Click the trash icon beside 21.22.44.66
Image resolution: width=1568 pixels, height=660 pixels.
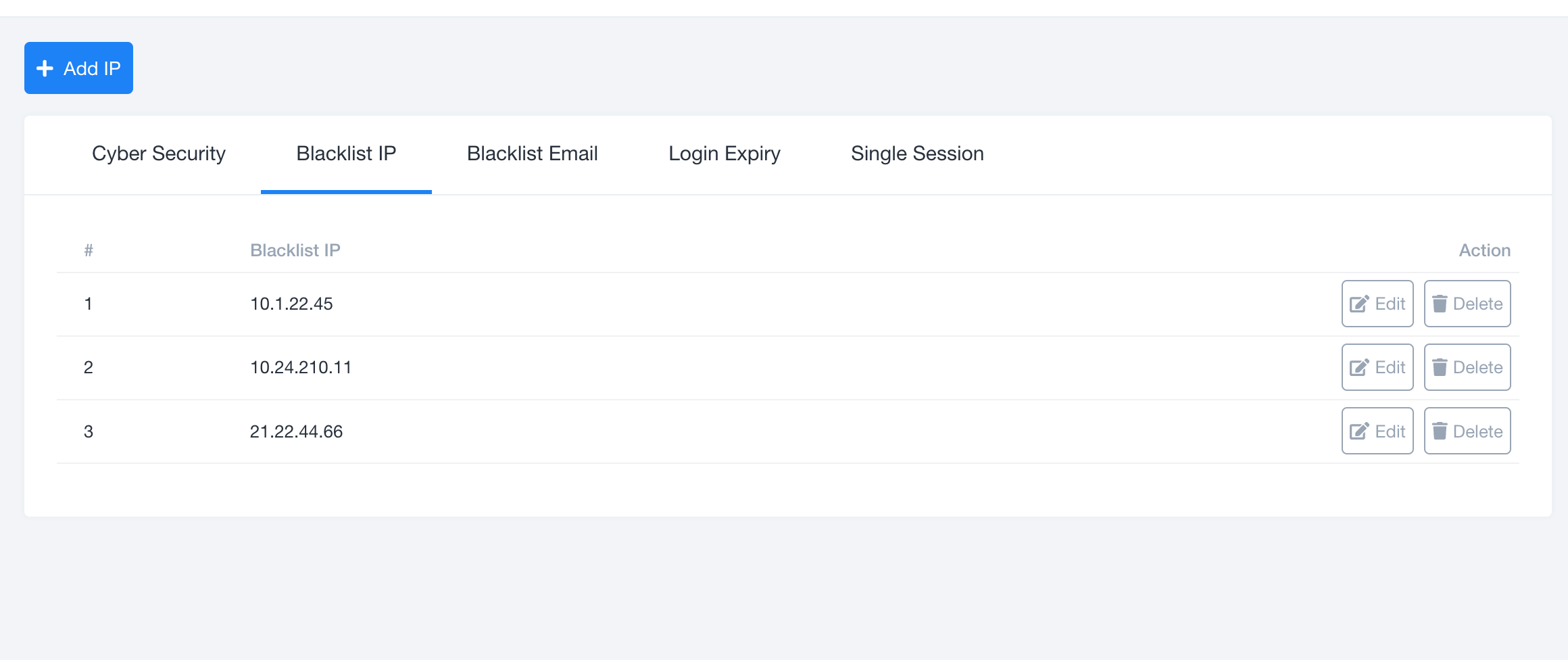pos(1442,430)
